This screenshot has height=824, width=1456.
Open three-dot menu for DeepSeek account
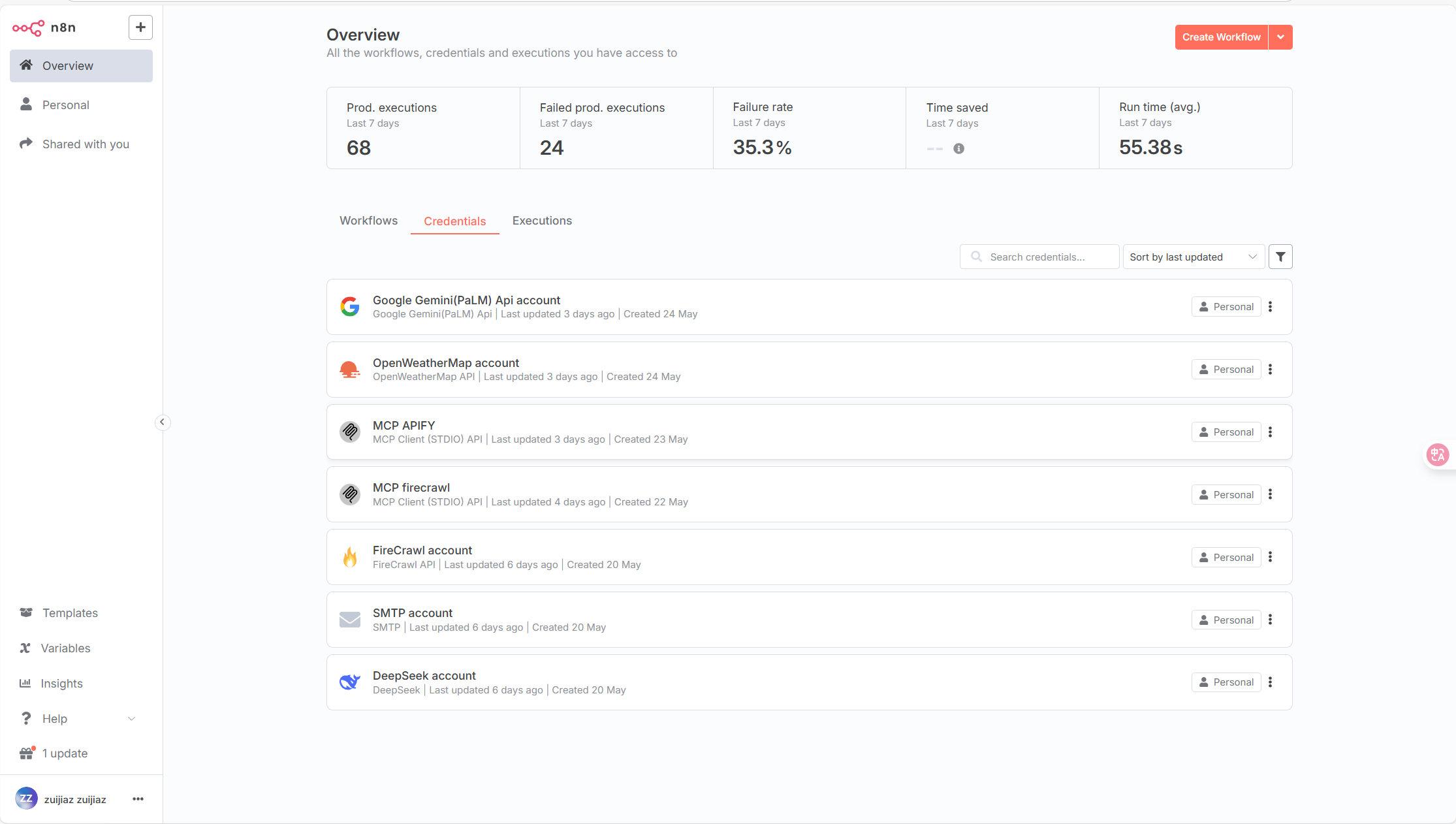pyautogui.click(x=1270, y=682)
